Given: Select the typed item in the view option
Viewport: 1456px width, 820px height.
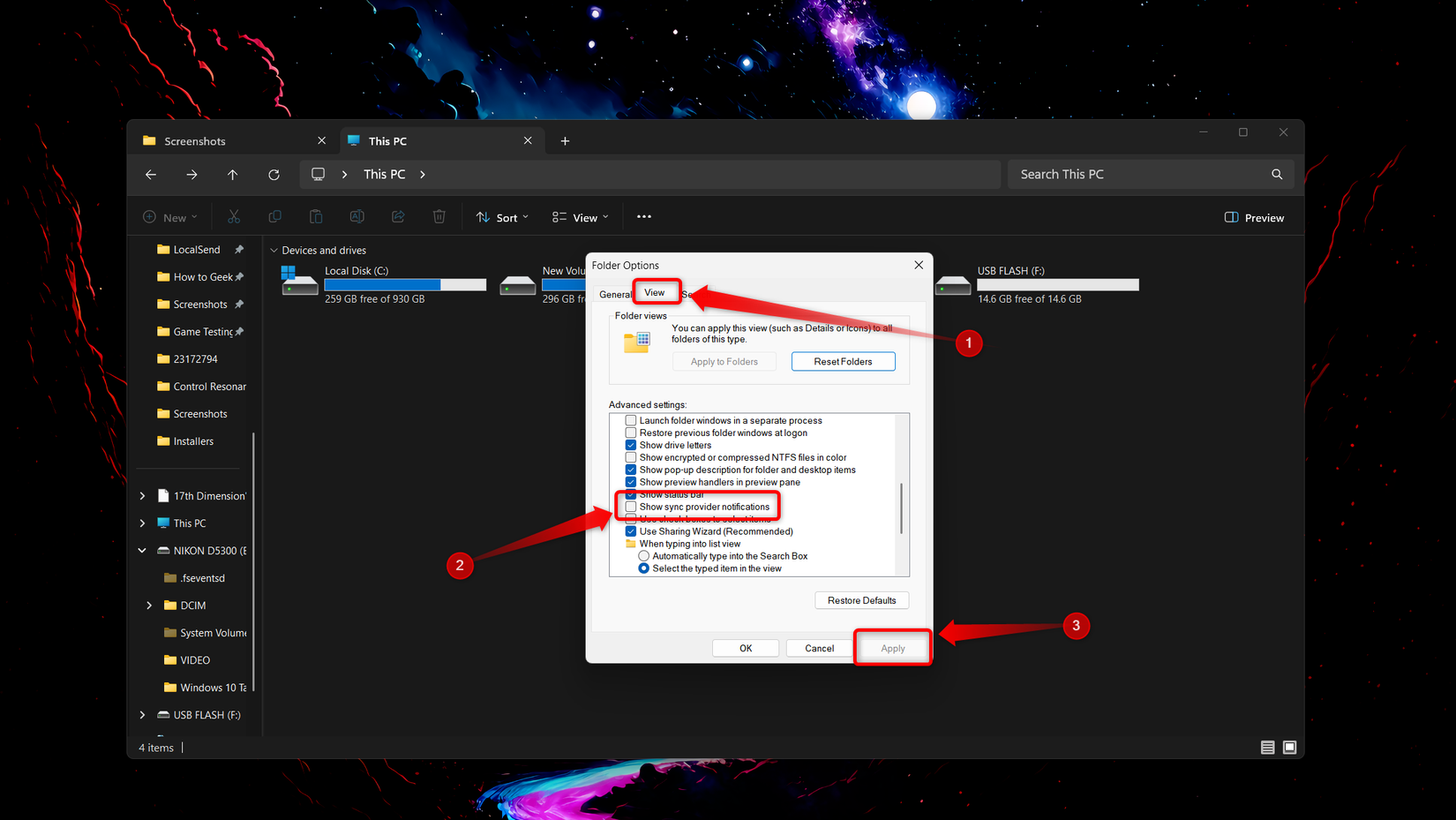Looking at the screenshot, I should [644, 569].
